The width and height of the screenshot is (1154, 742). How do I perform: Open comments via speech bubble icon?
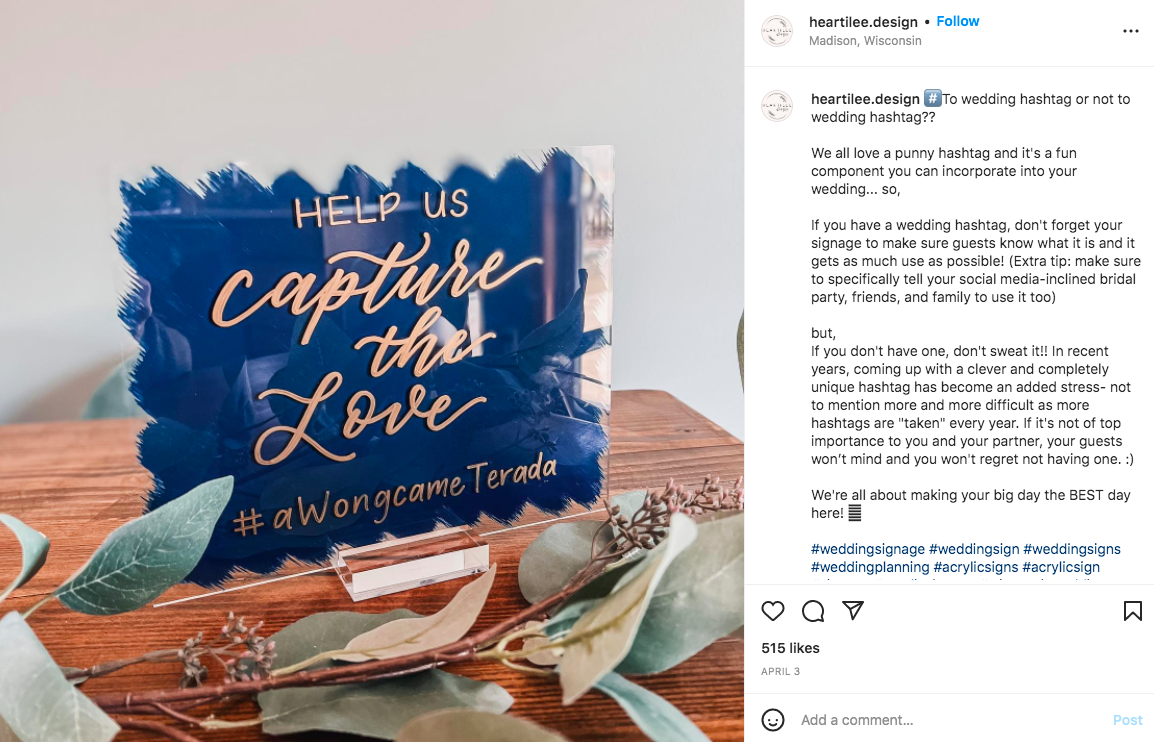pyautogui.click(x=813, y=611)
